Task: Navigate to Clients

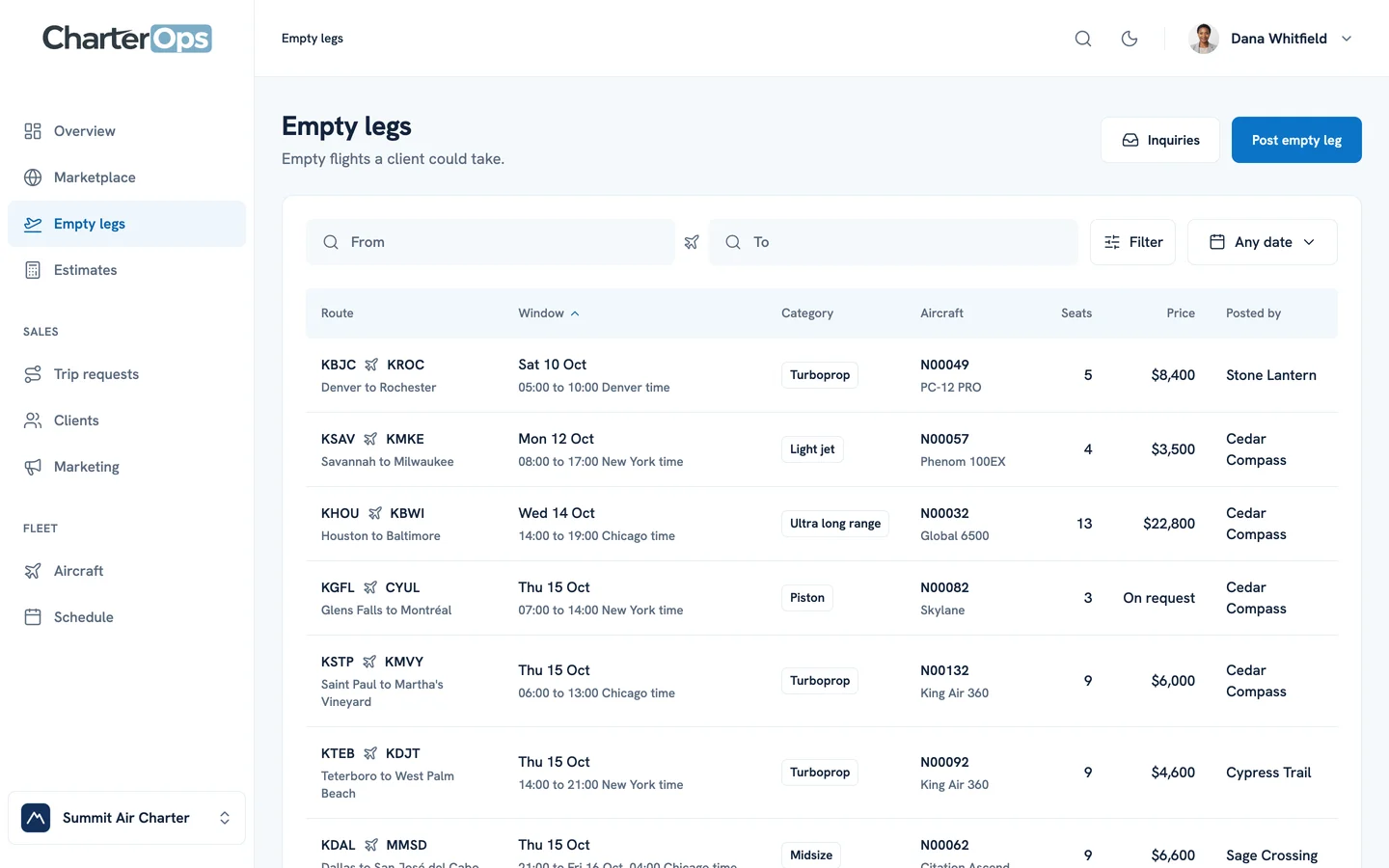Action: click(126, 420)
